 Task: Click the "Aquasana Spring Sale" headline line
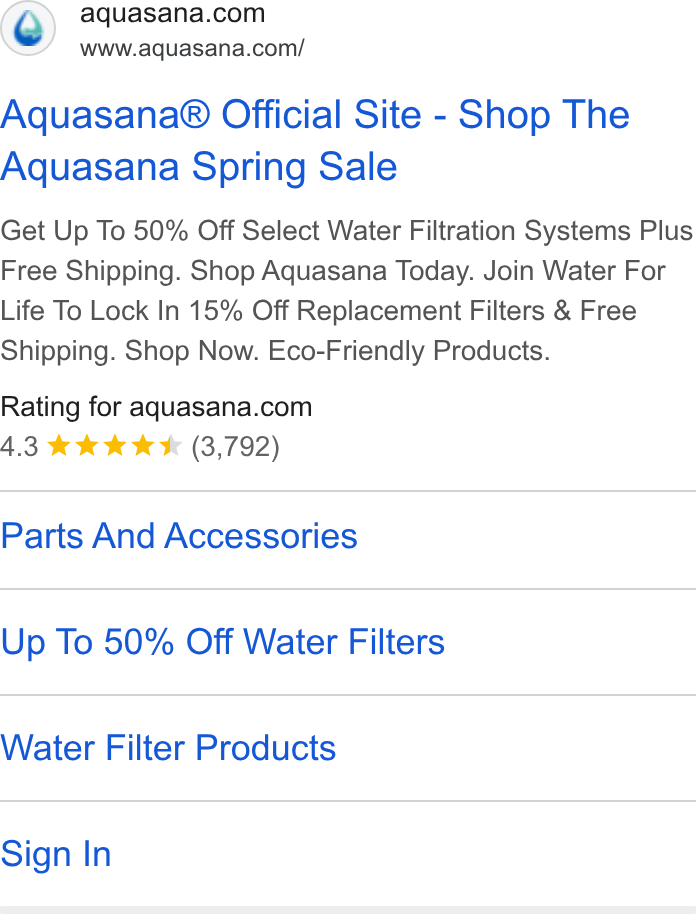(x=199, y=167)
